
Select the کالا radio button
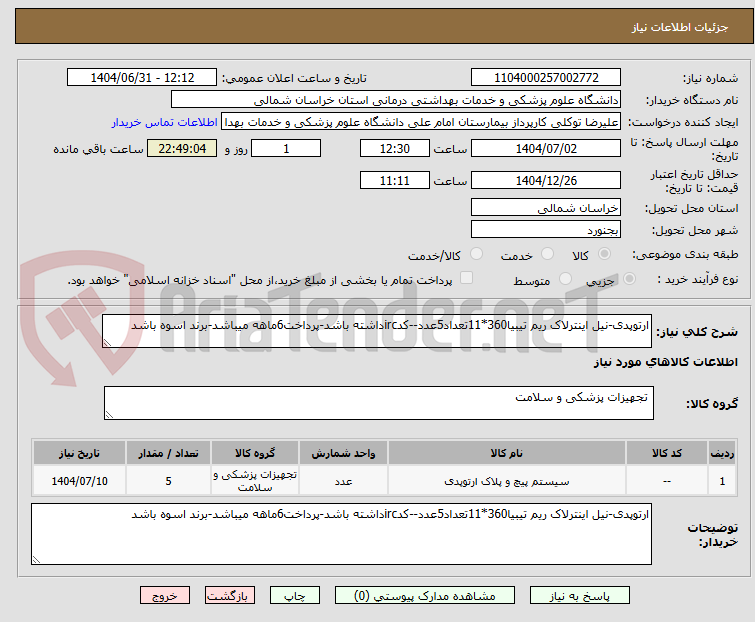coord(604,254)
